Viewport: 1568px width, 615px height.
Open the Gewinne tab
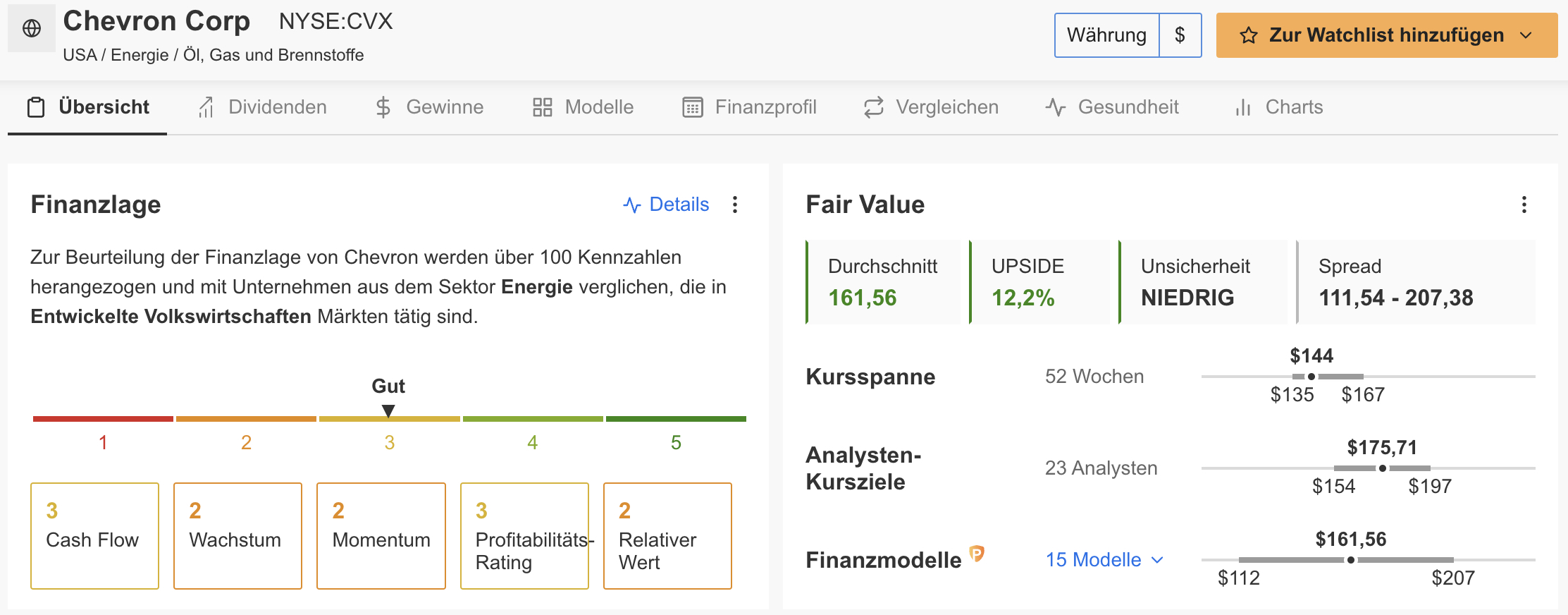[x=429, y=107]
